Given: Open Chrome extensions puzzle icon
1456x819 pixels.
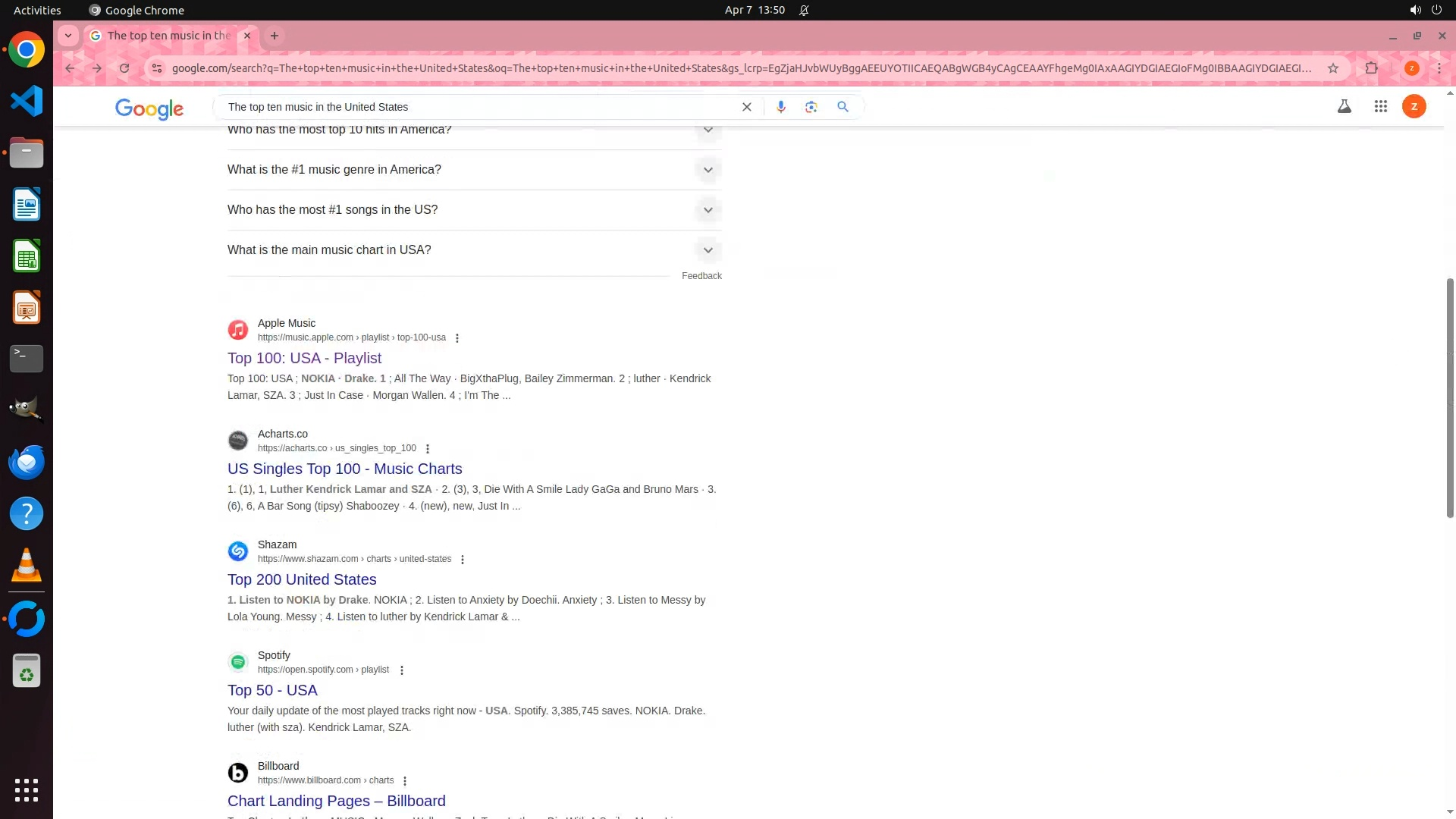Looking at the screenshot, I should pos(1371,68).
